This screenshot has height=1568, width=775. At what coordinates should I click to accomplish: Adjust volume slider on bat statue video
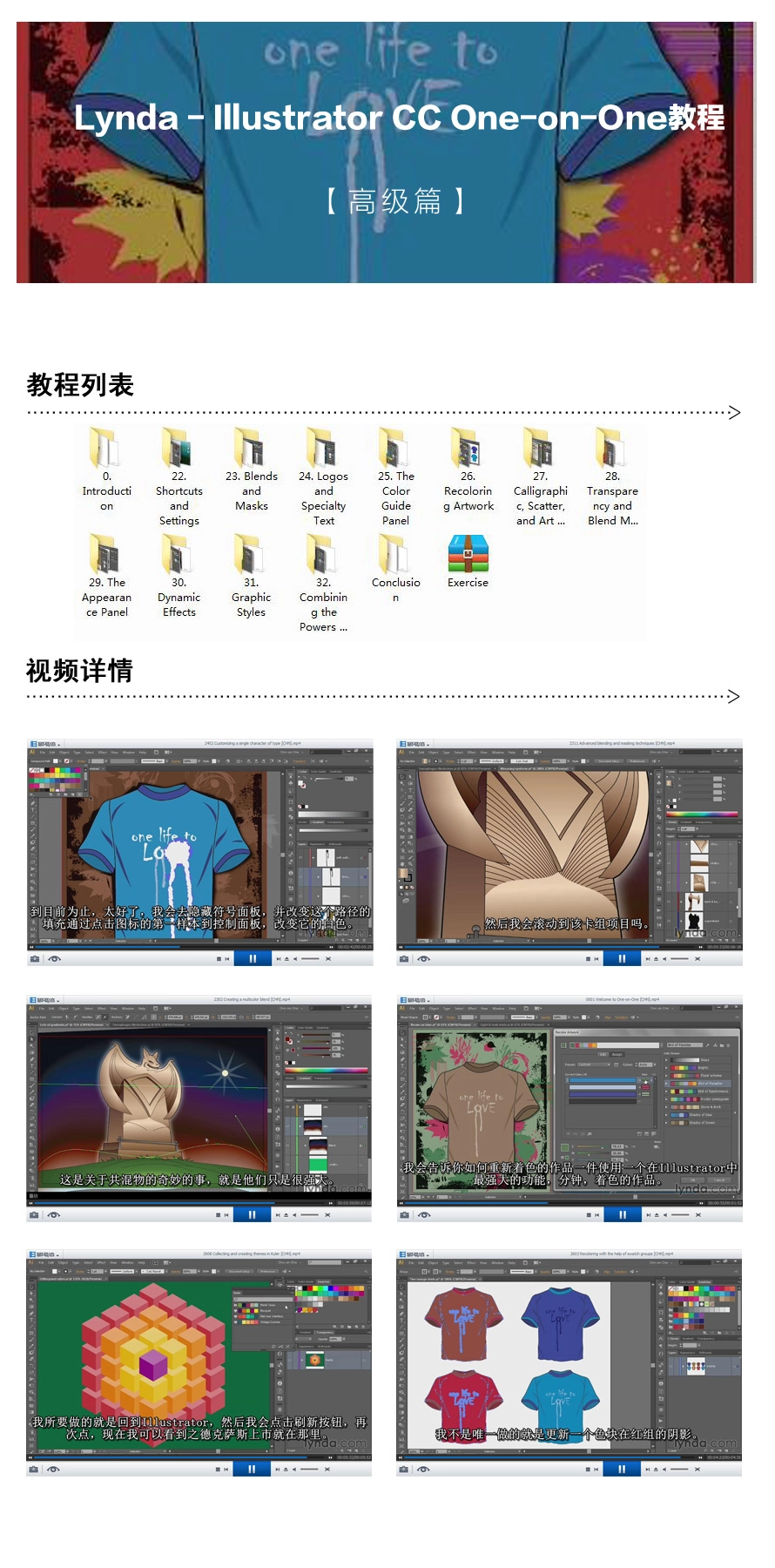[310, 1214]
